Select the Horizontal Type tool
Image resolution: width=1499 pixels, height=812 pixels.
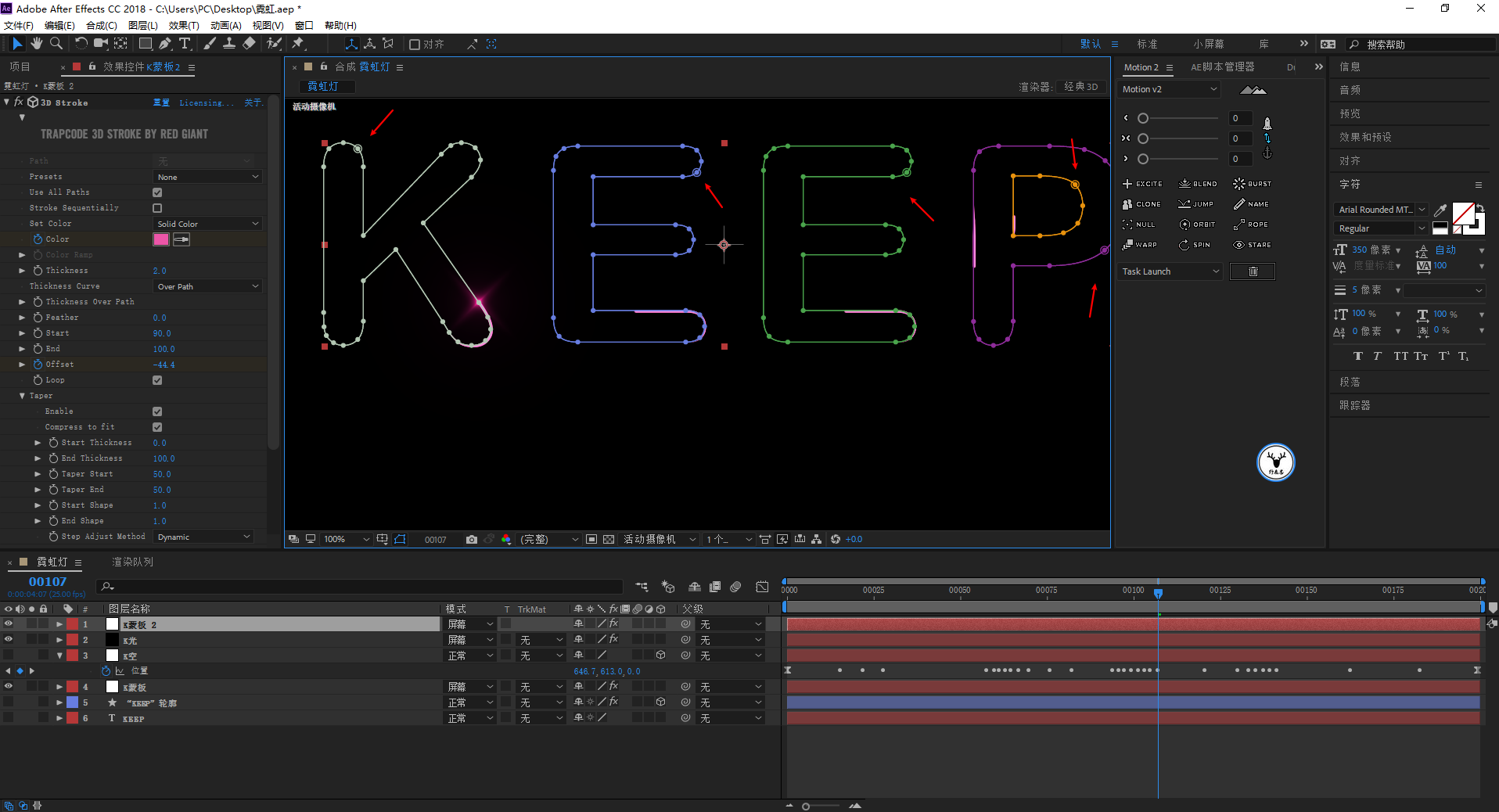(x=185, y=44)
